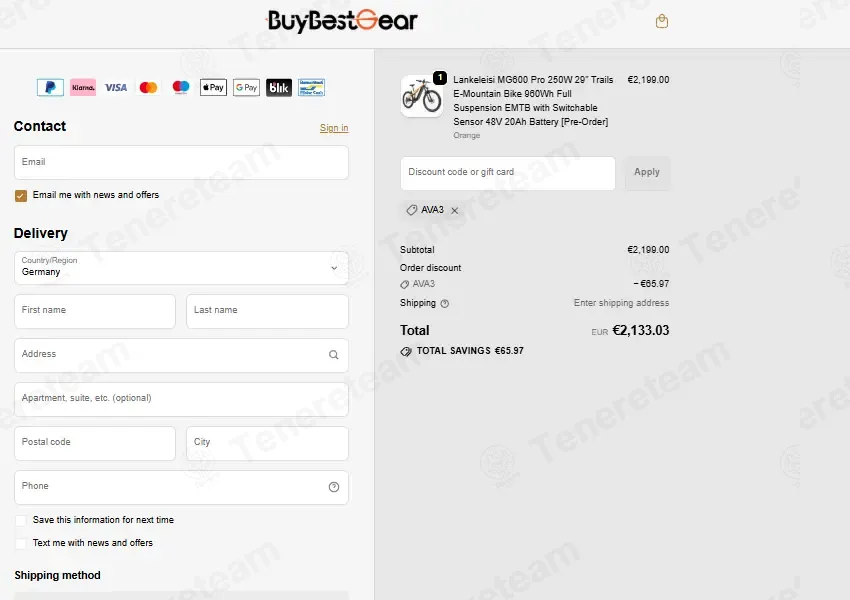
Task: Click the Bancontact payment icon
Action: pyautogui.click(x=312, y=87)
